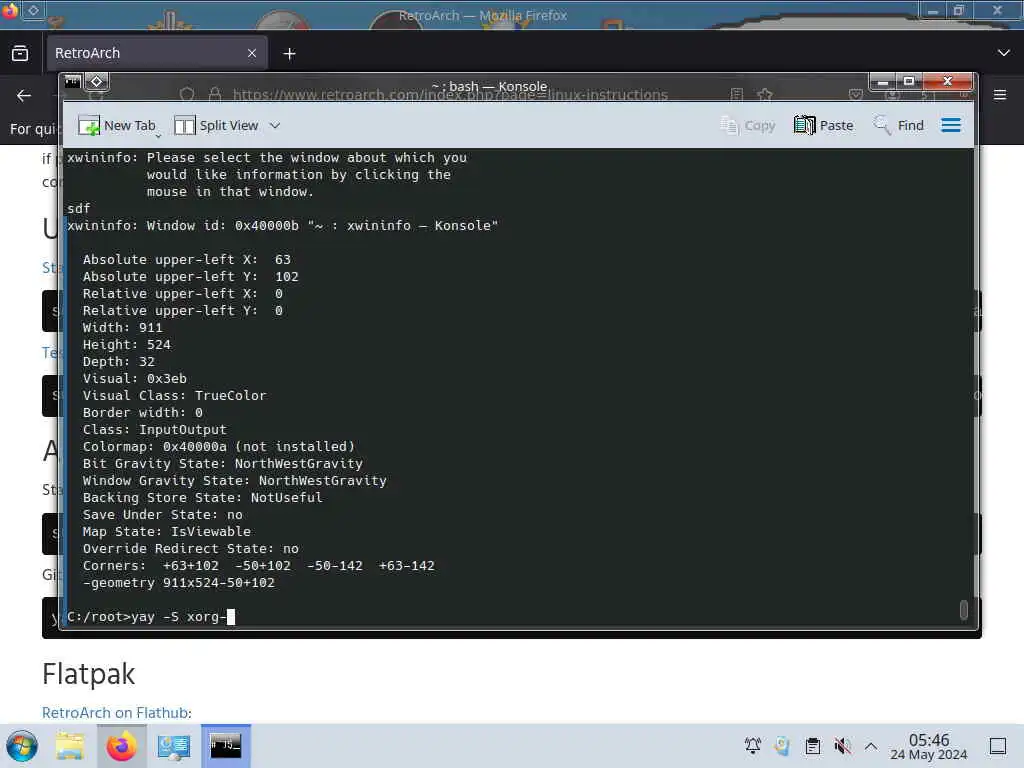
Task: Open Find in the Konsole toolbar
Action: (899, 125)
